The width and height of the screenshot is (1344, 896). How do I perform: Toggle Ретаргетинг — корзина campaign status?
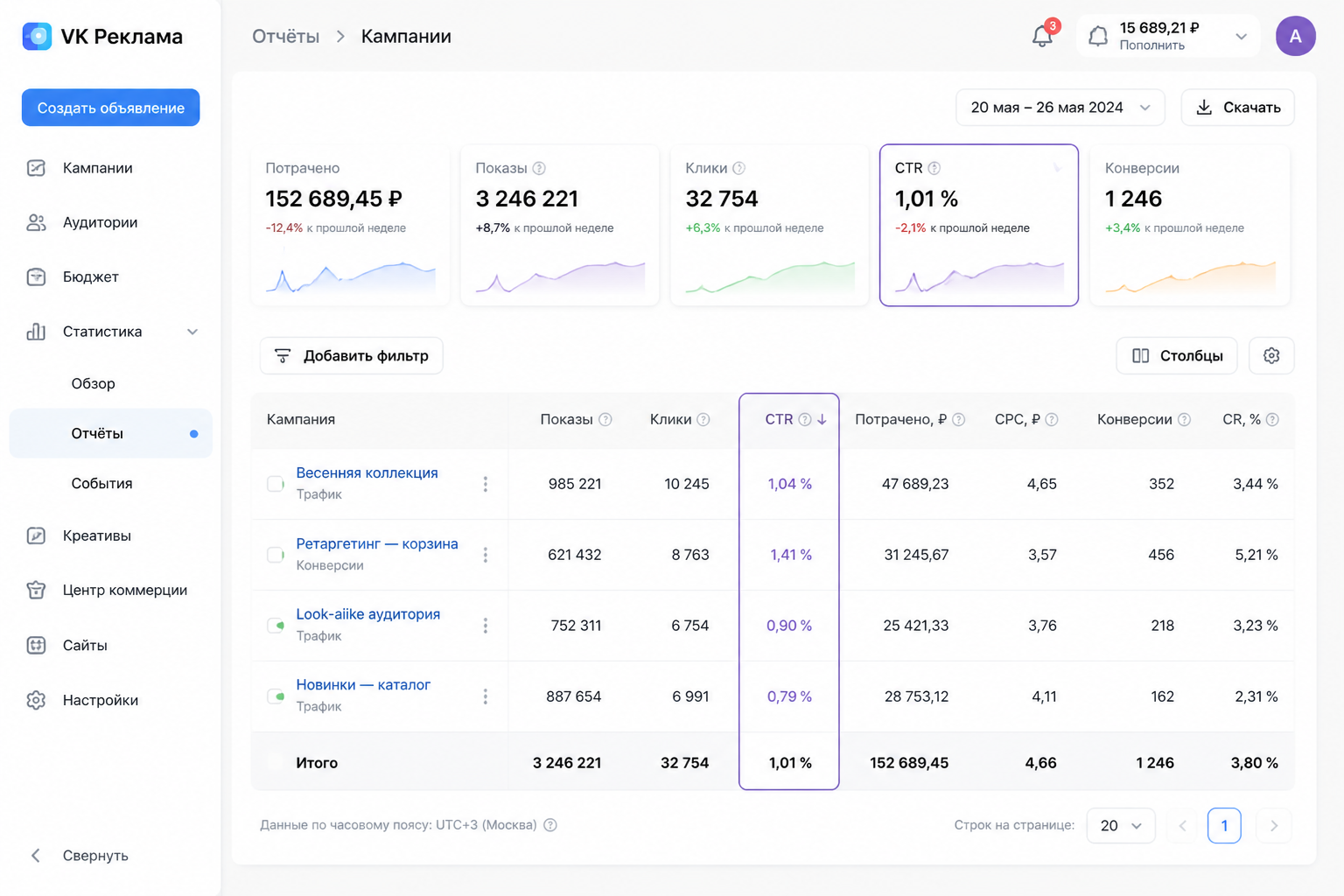tap(276, 555)
